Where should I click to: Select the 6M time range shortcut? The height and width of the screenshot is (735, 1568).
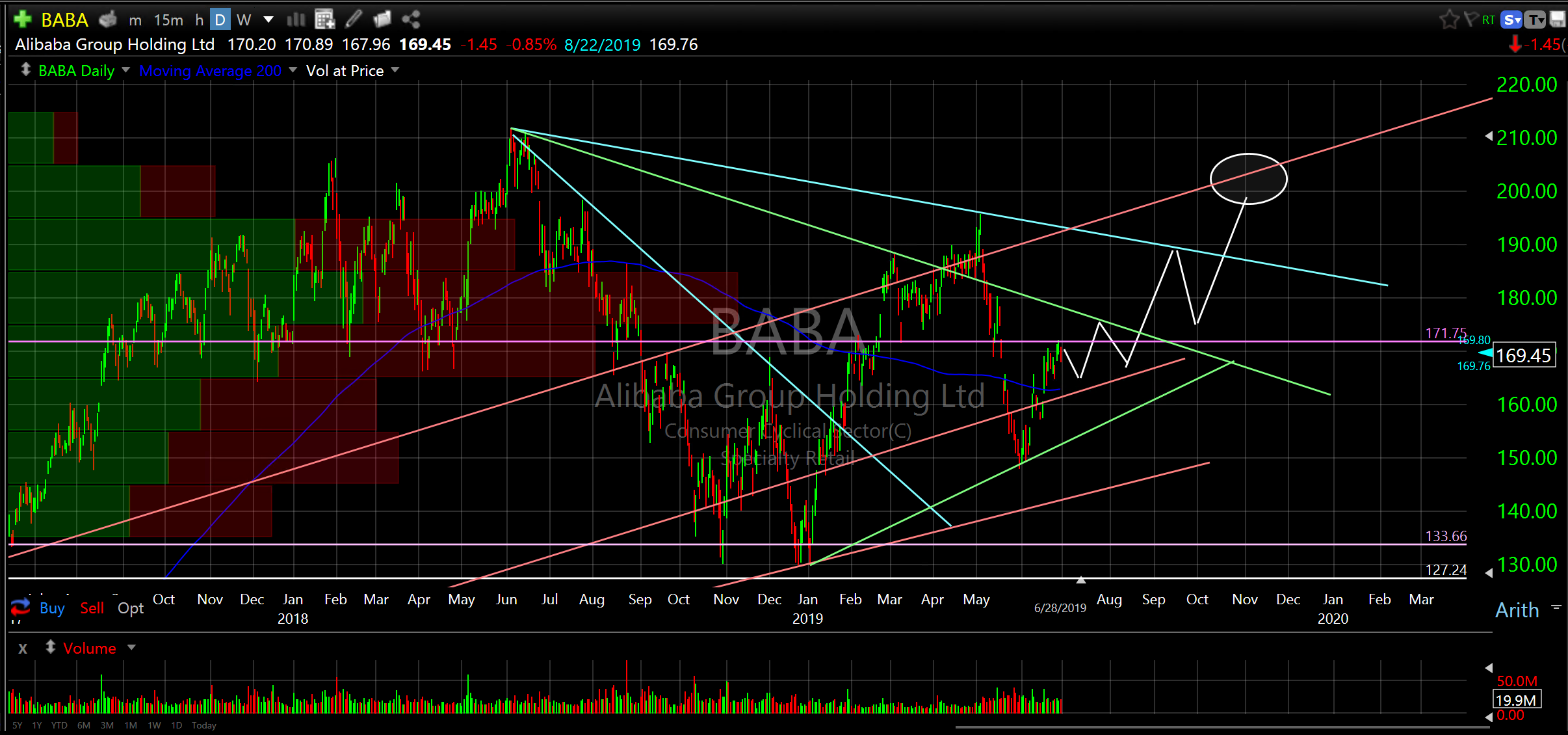(83, 725)
